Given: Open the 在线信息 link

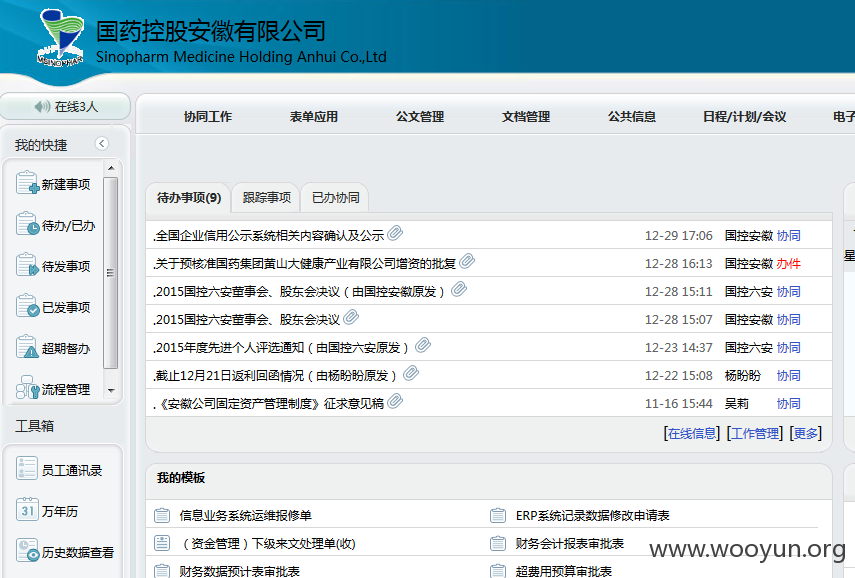Looking at the screenshot, I should (692, 434).
